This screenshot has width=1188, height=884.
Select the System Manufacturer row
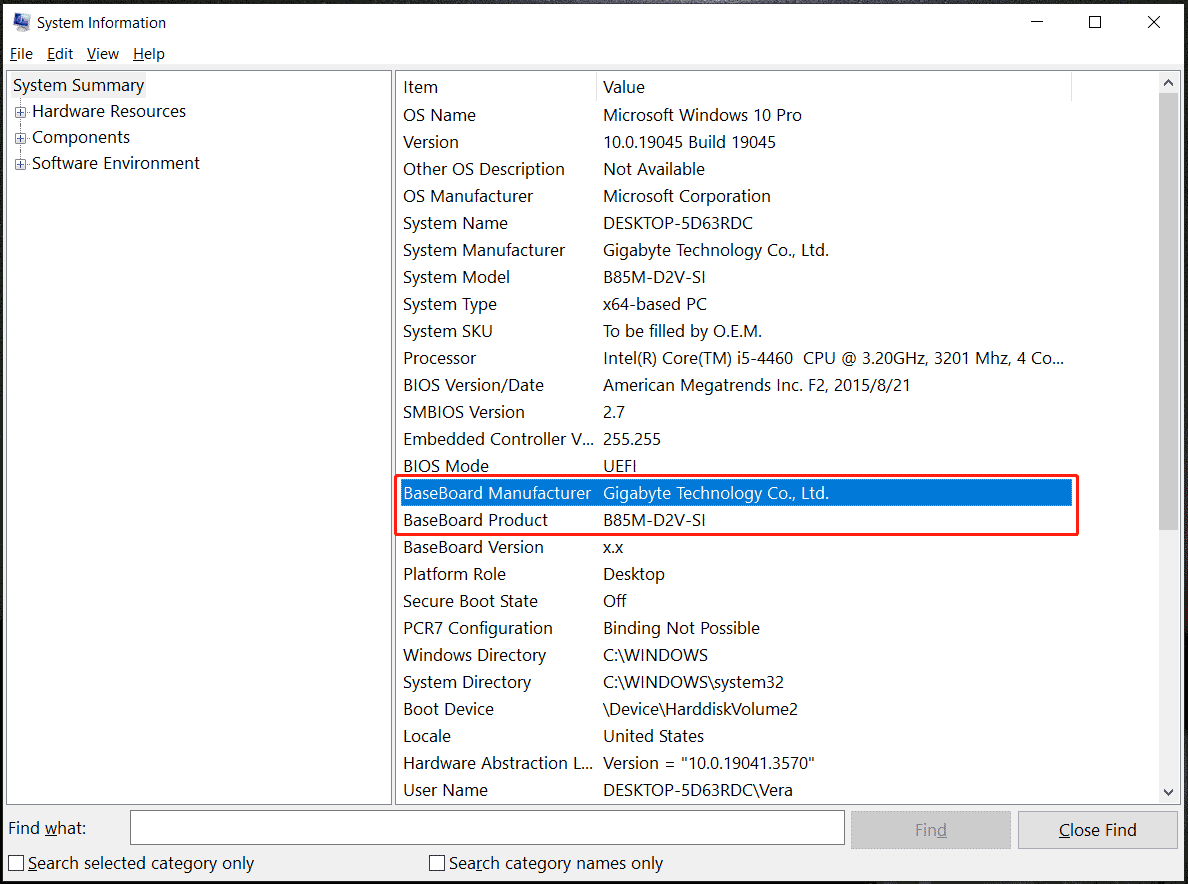[x=736, y=250]
